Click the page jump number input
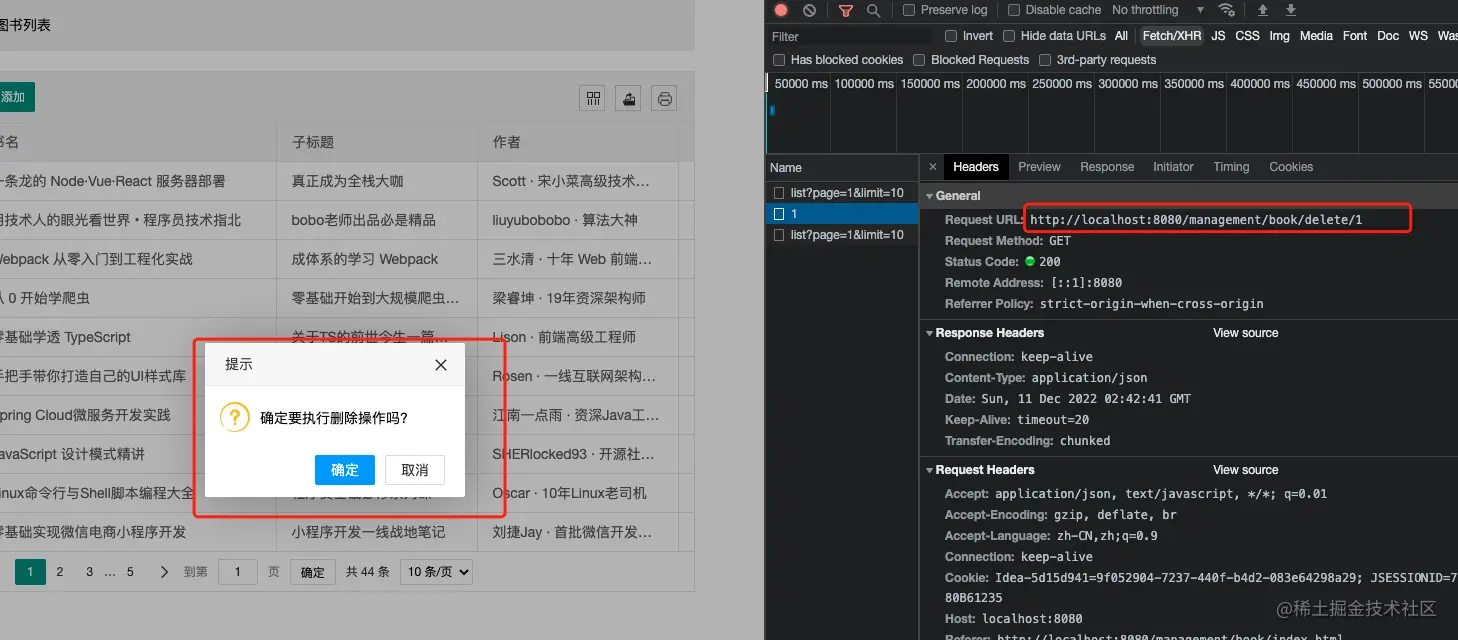Screen dimensions: 1458x640 pos(237,572)
